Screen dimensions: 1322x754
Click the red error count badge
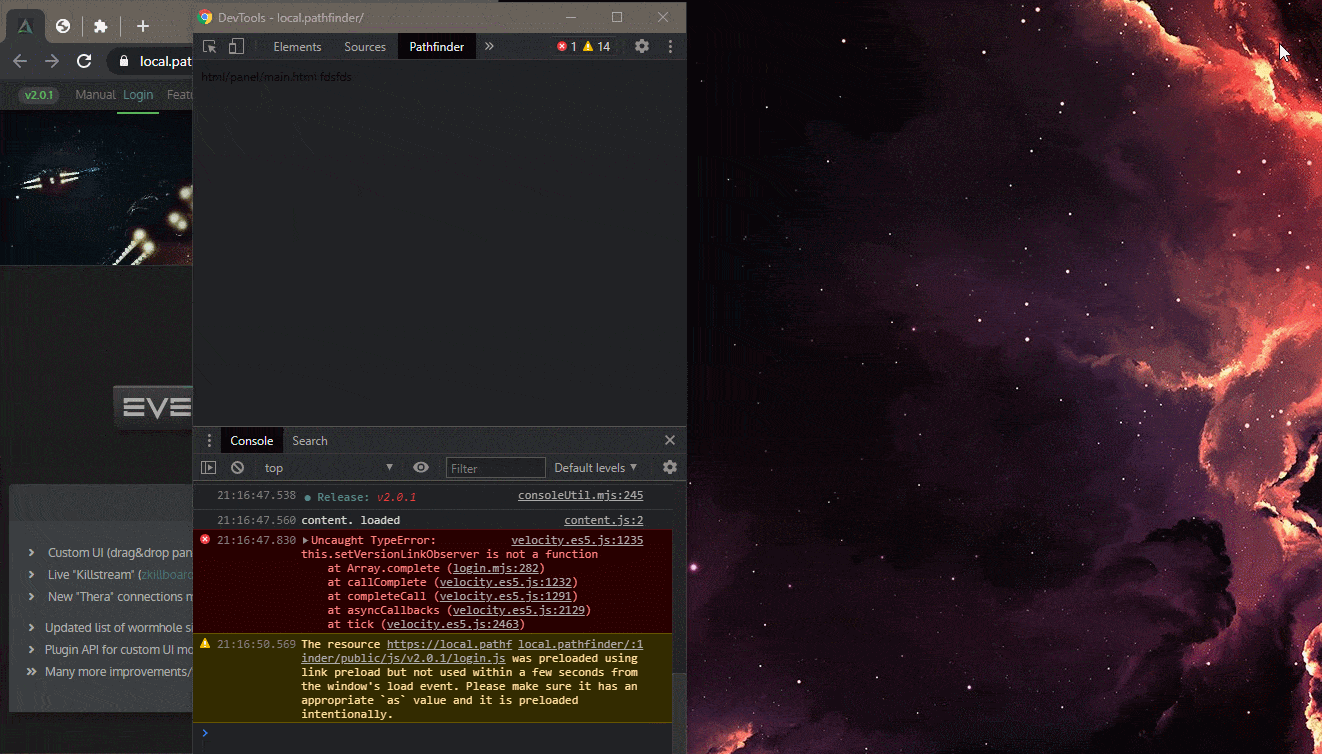point(566,47)
